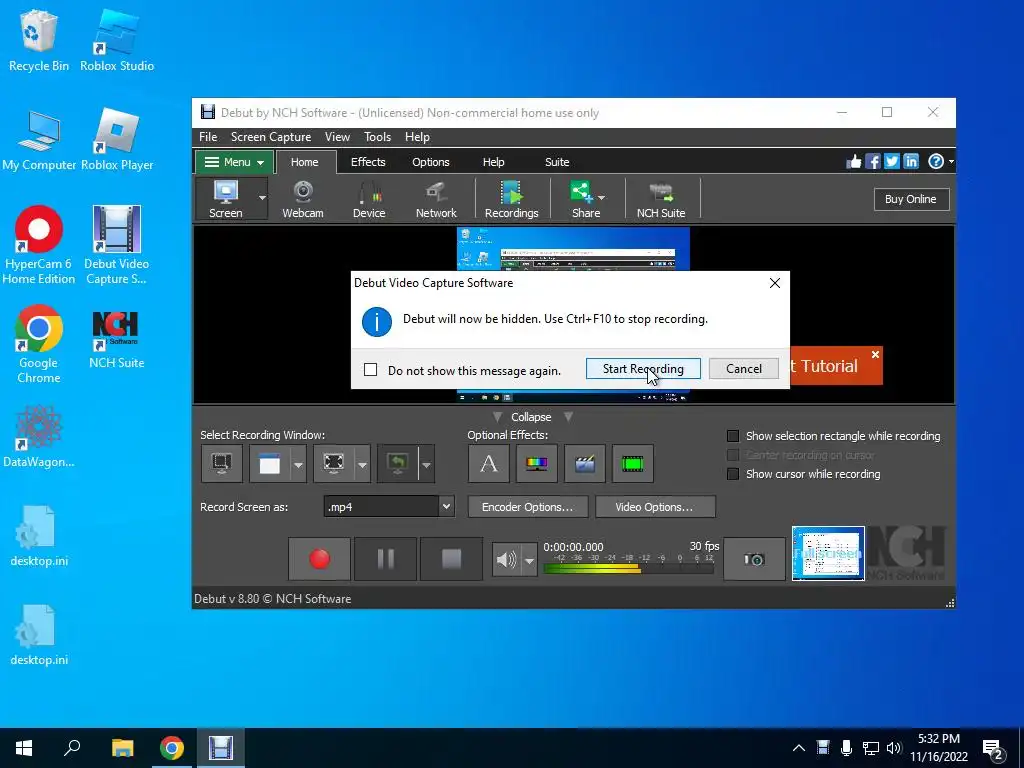Open green screen effect
This screenshot has height=768, width=1024.
coord(633,464)
